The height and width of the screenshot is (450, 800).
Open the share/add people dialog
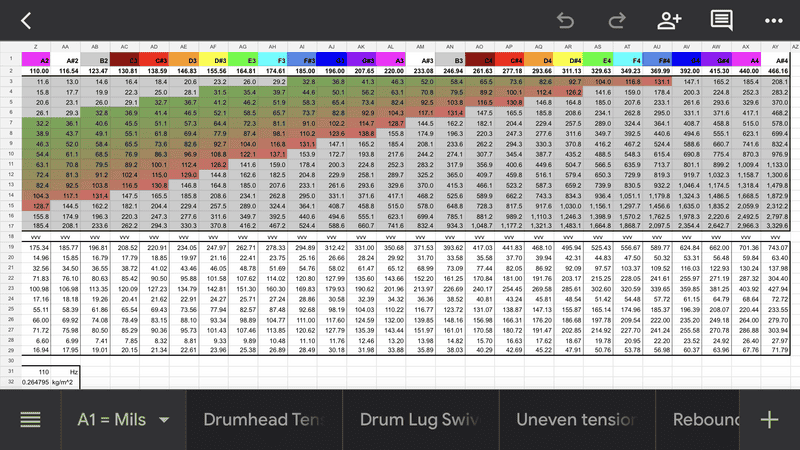tap(669, 20)
